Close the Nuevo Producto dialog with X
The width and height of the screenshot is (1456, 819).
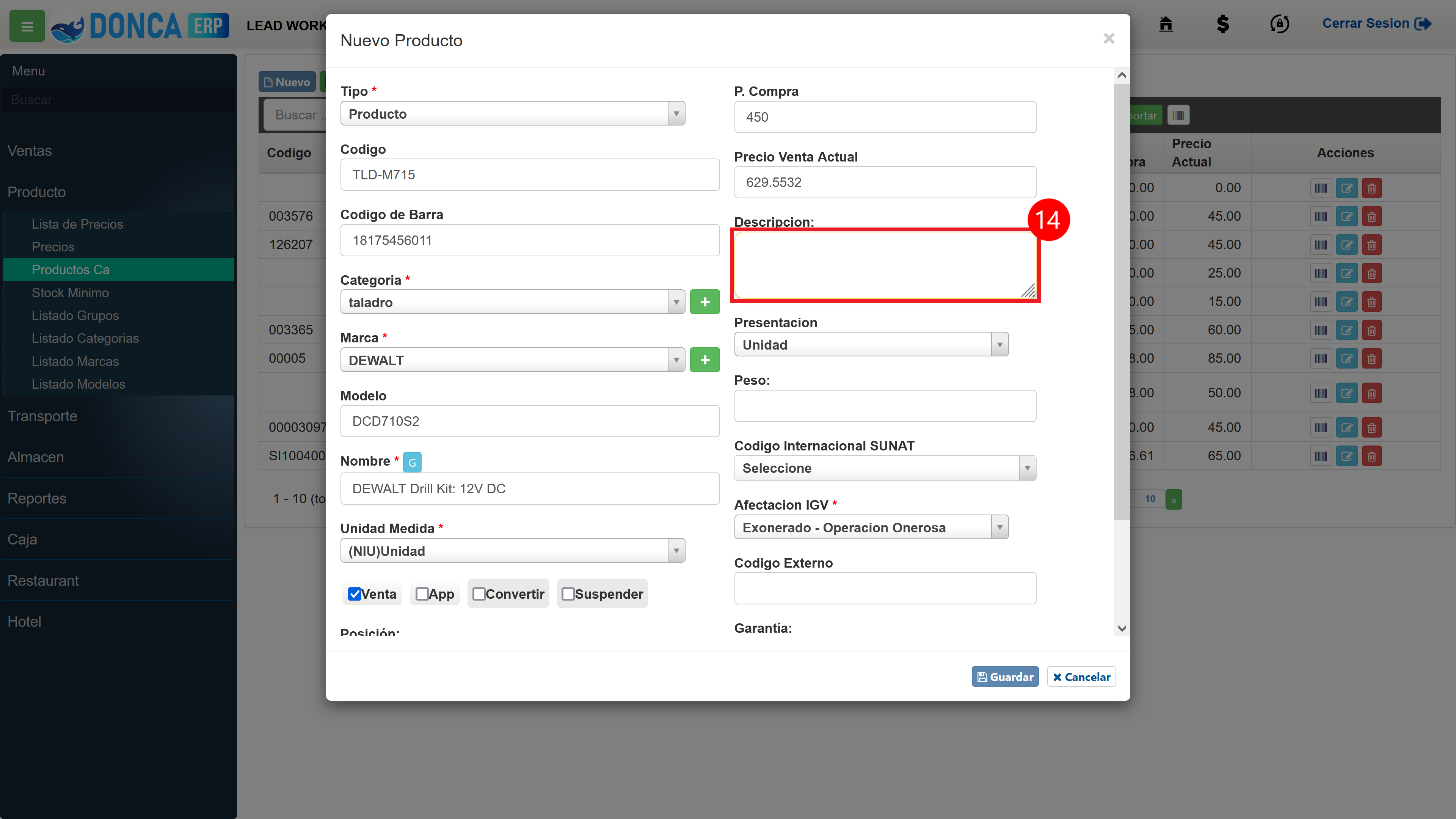[x=1108, y=38]
